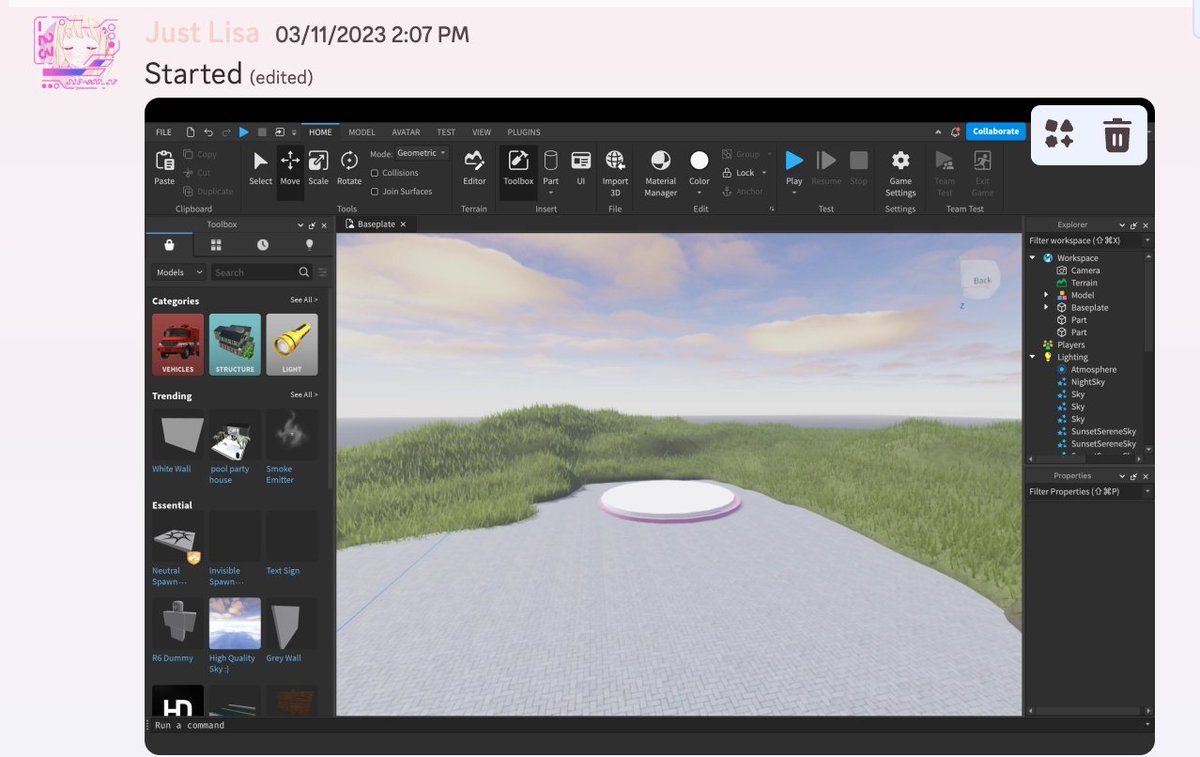Open the Lock options dropdown arrow

(766, 173)
